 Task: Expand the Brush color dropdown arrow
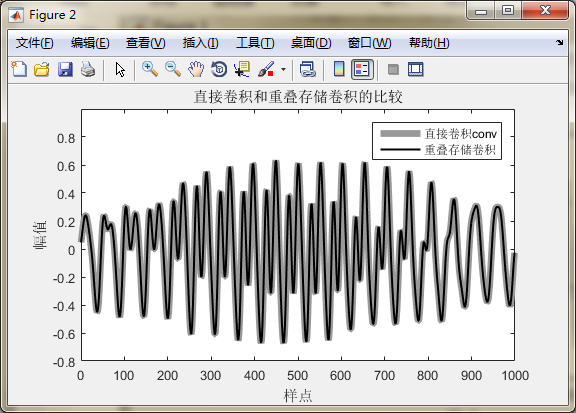click(283, 69)
